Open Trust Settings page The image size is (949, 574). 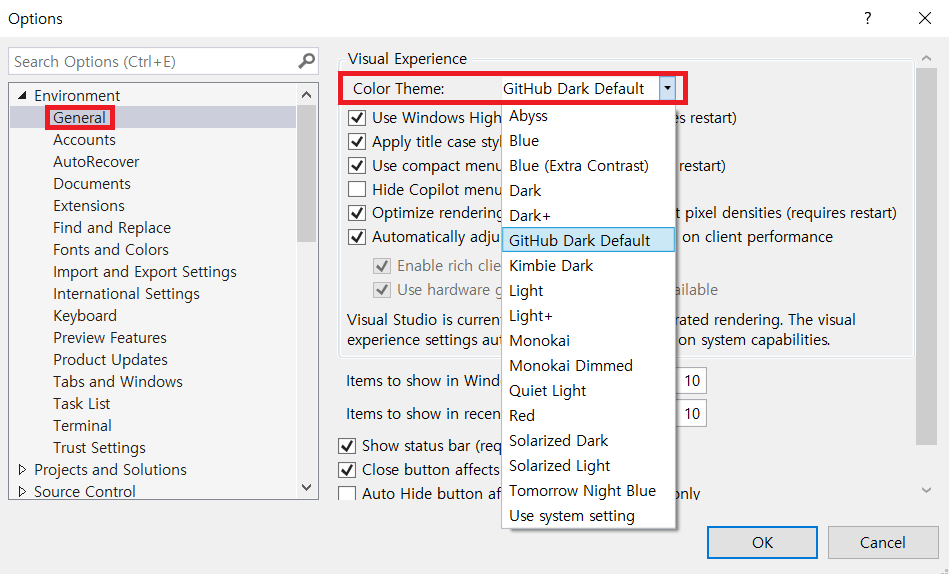coord(99,447)
